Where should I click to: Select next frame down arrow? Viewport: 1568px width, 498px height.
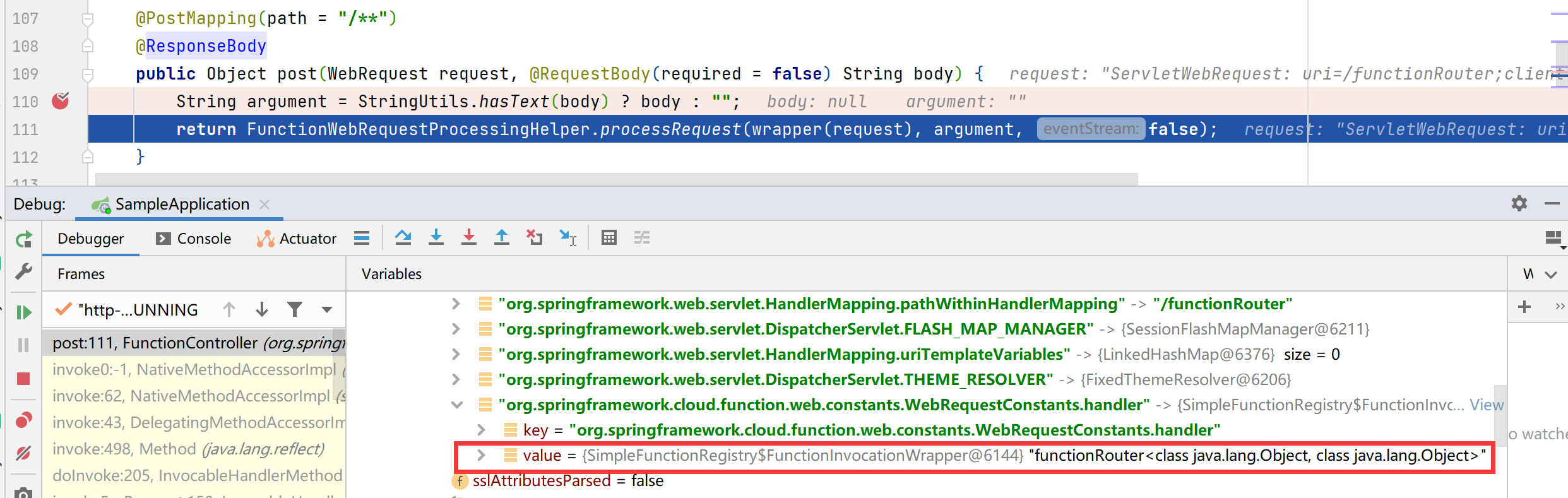pos(262,309)
